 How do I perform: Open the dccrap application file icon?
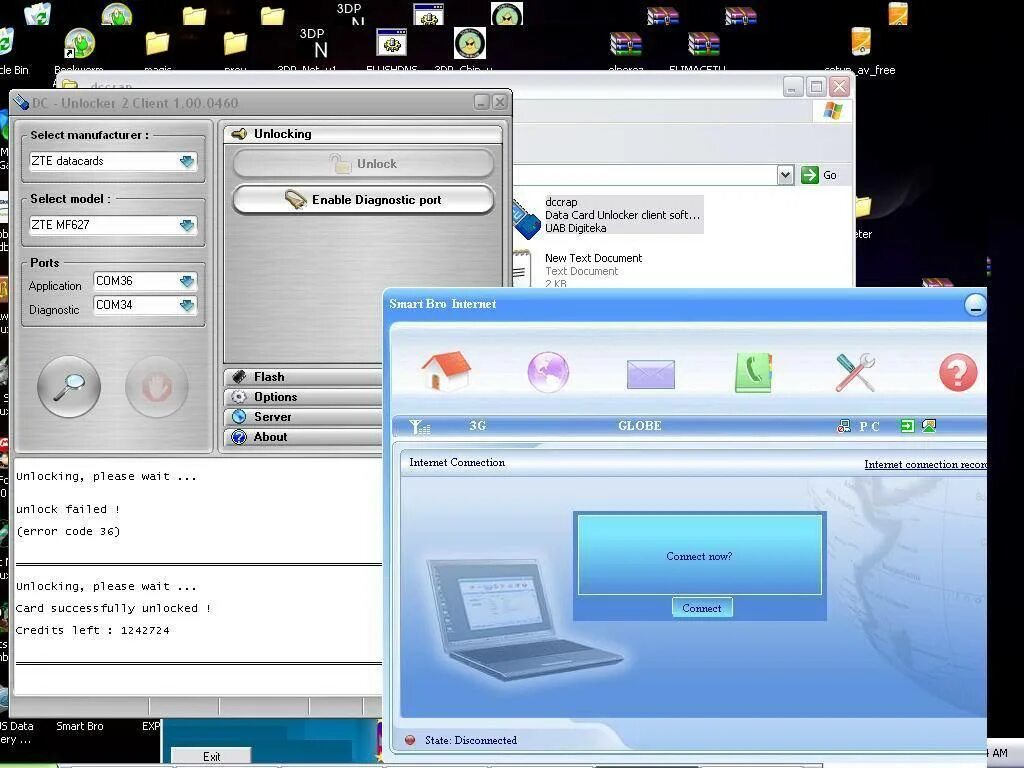coord(526,219)
